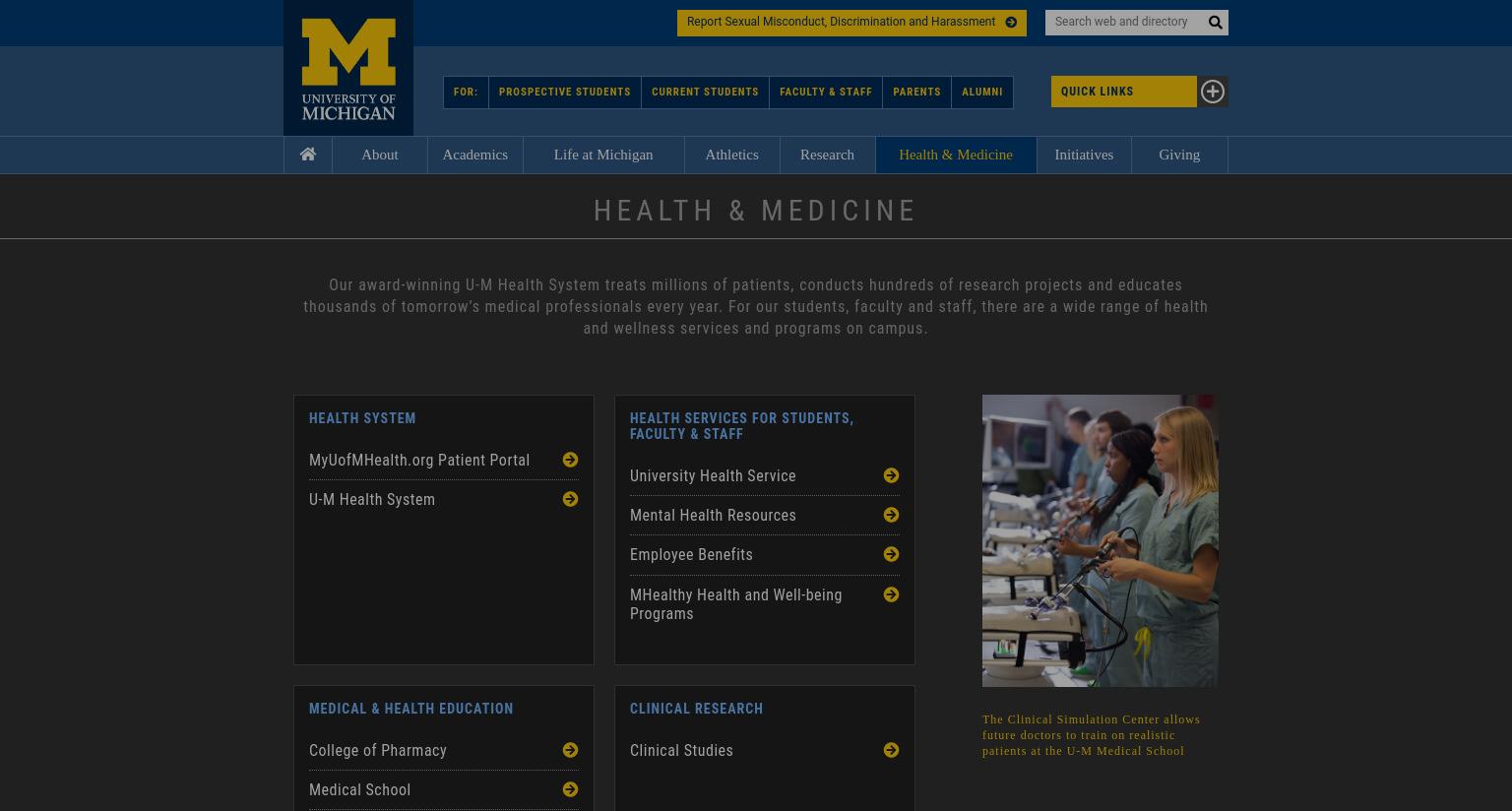Click the Health & Medicine page title
Screen dimensions: 1512x811
(x=756, y=211)
